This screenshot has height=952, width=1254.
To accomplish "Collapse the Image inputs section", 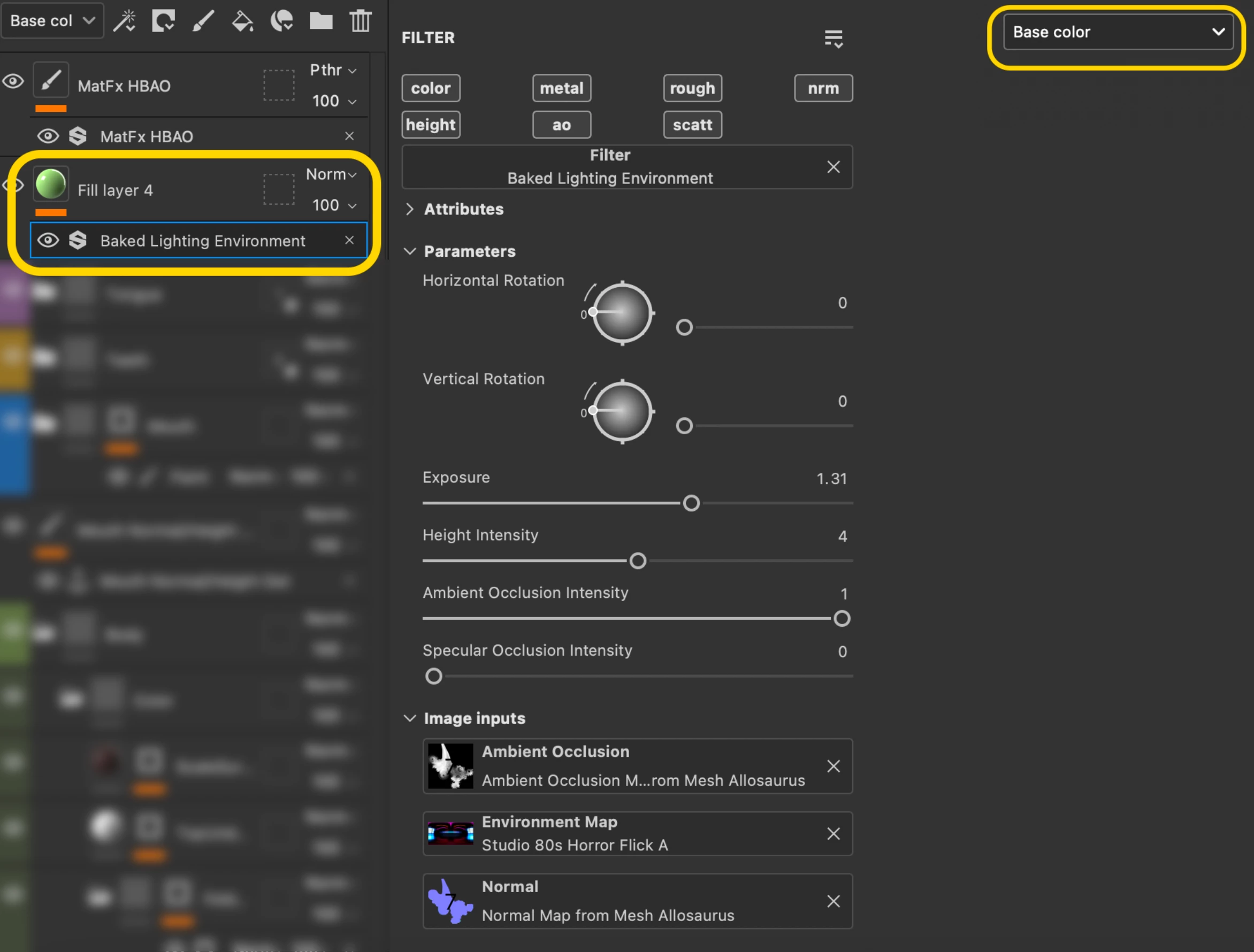I will click(x=410, y=718).
